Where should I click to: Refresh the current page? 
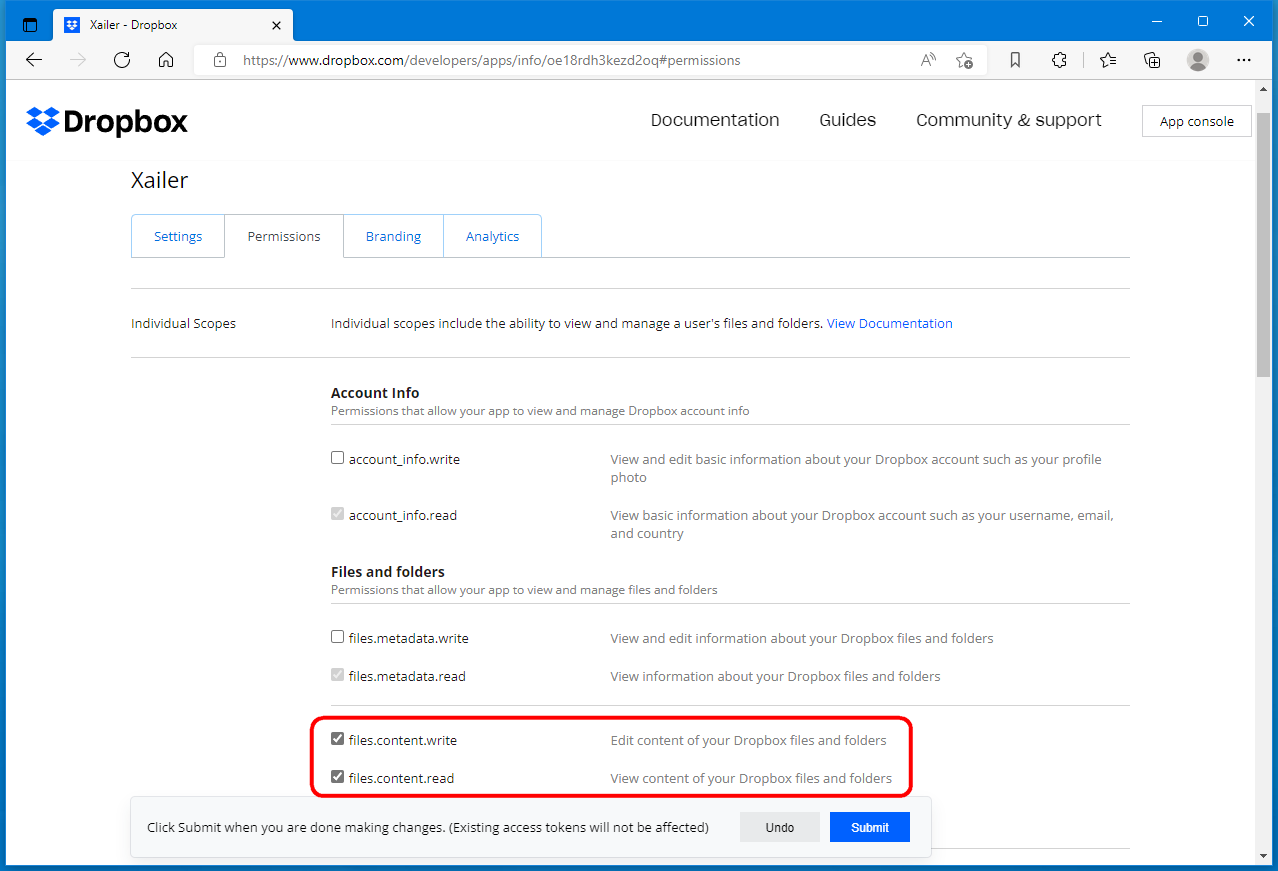122,60
